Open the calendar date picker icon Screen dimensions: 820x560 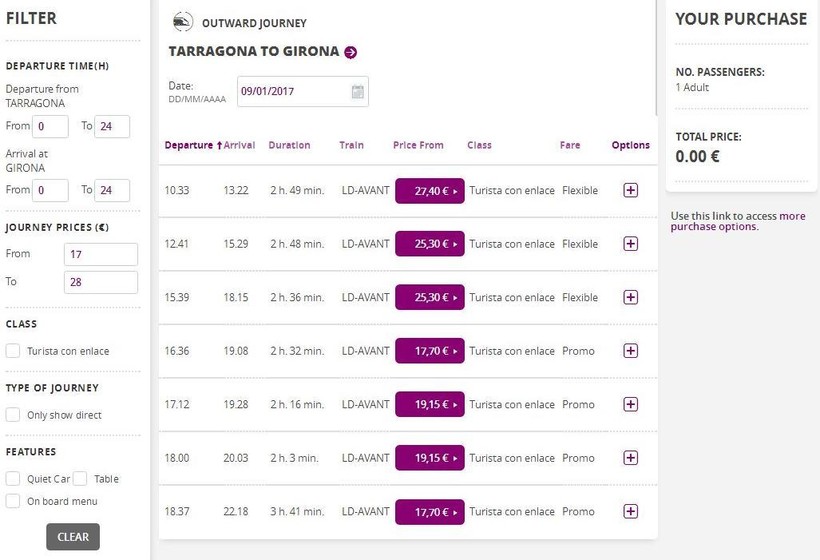click(357, 92)
